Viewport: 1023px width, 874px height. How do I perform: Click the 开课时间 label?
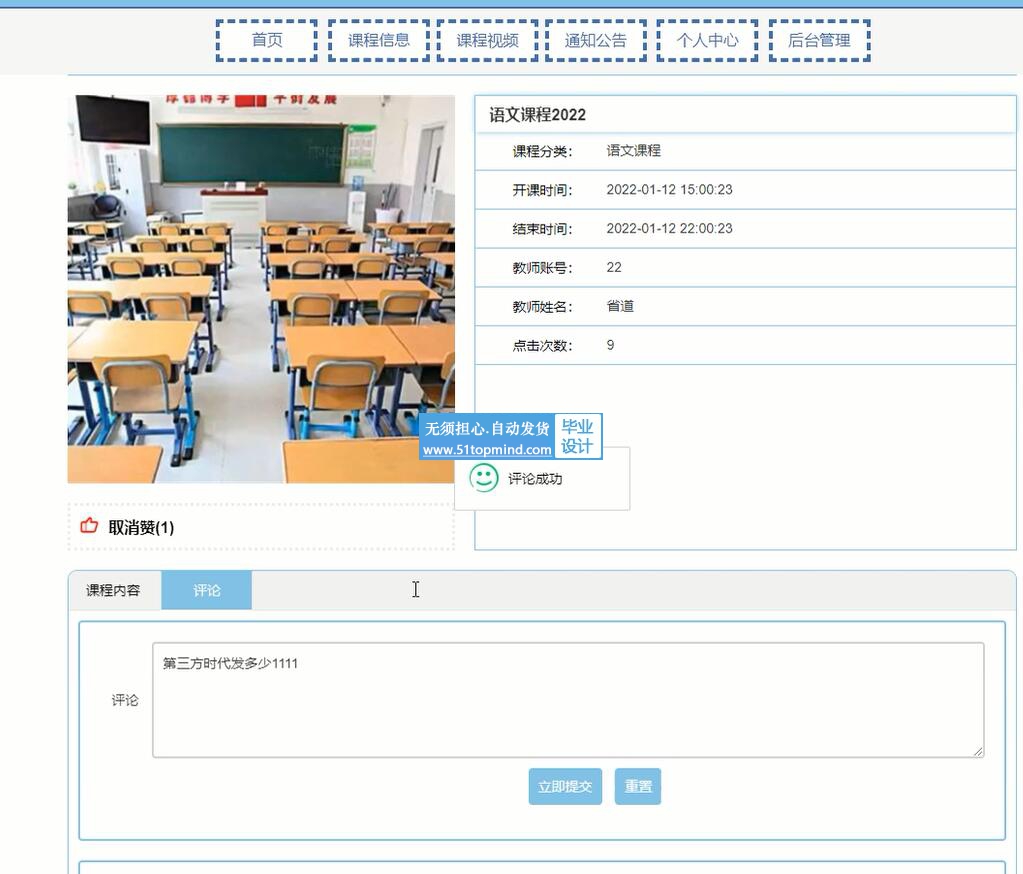click(x=542, y=190)
